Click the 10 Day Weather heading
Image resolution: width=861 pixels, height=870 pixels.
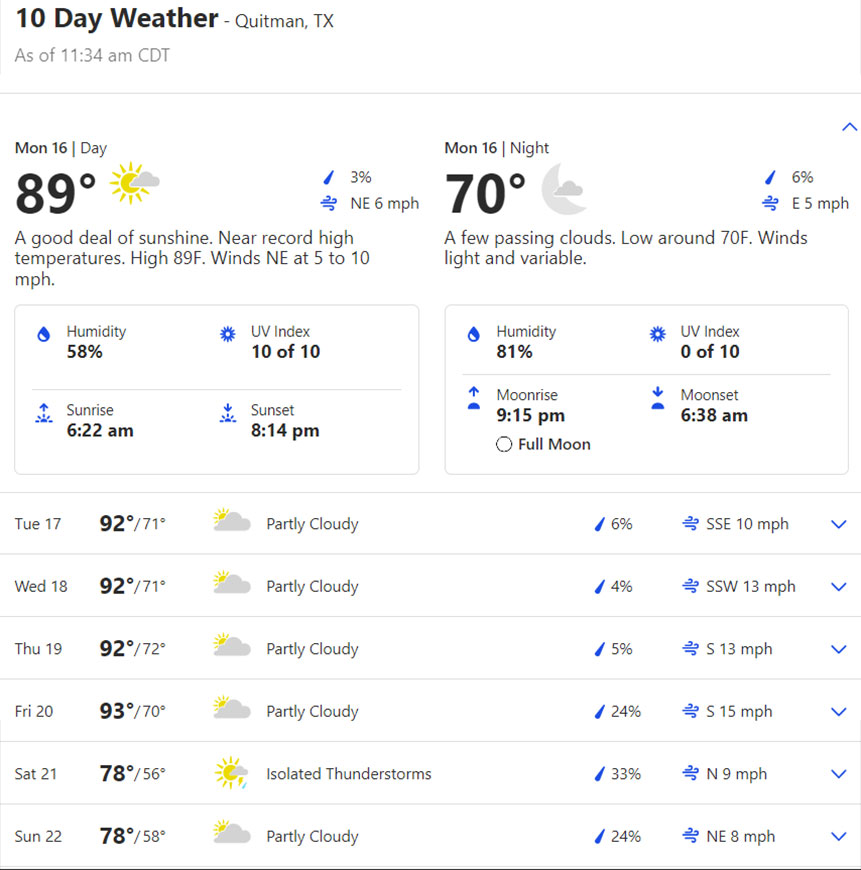pyautogui.click(x=116, y=18)
